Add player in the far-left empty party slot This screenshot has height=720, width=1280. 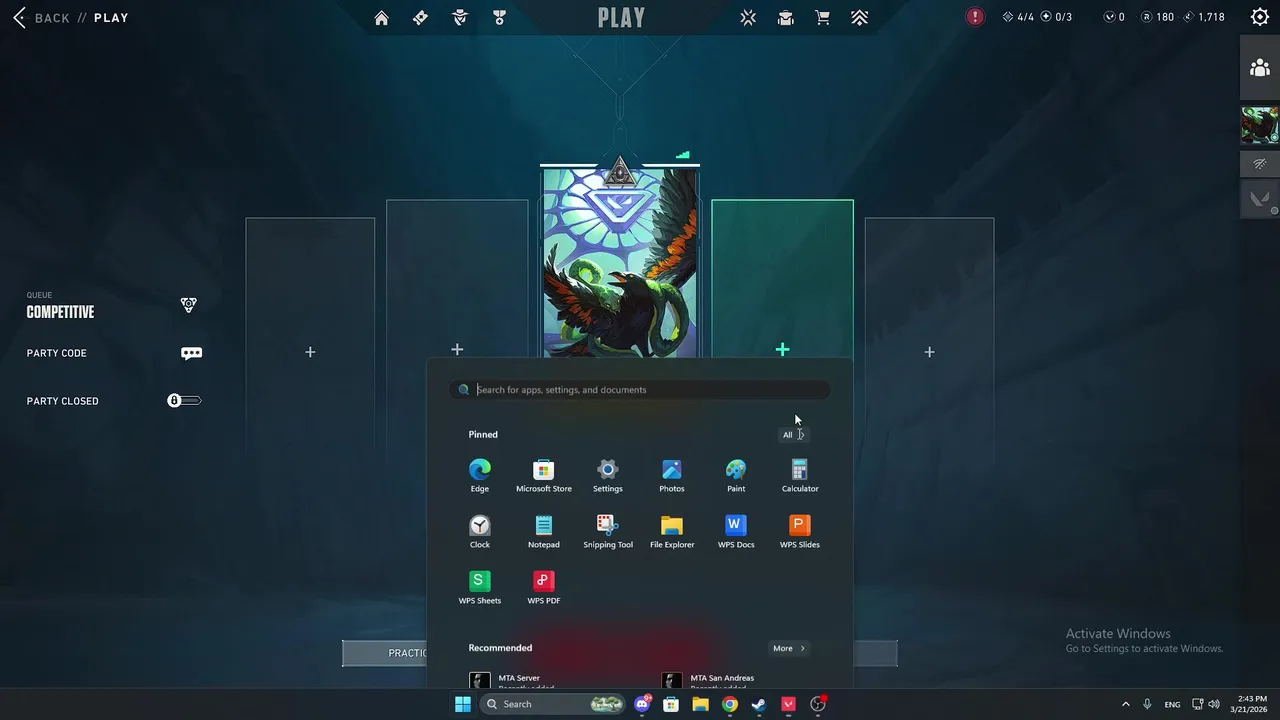click(310, 352)
